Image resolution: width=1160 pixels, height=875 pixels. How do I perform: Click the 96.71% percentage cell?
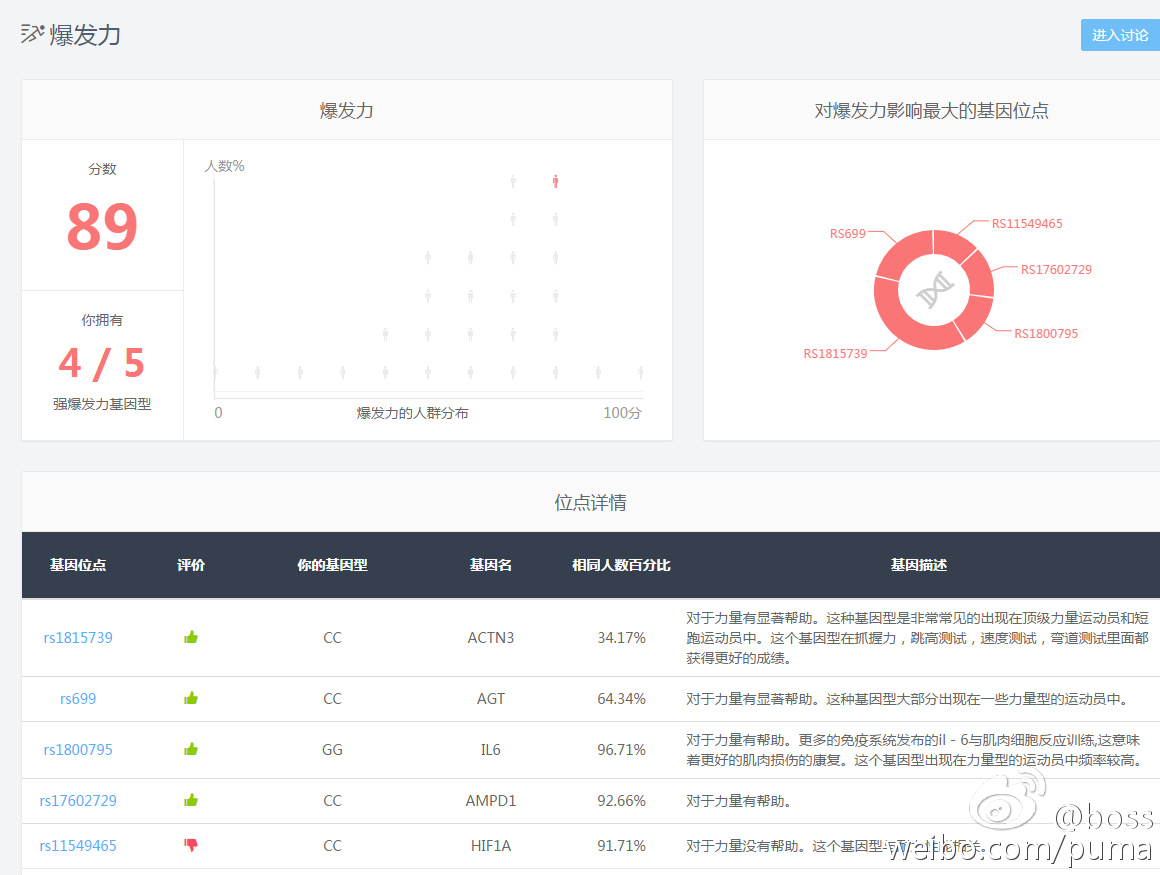point(621,749)
